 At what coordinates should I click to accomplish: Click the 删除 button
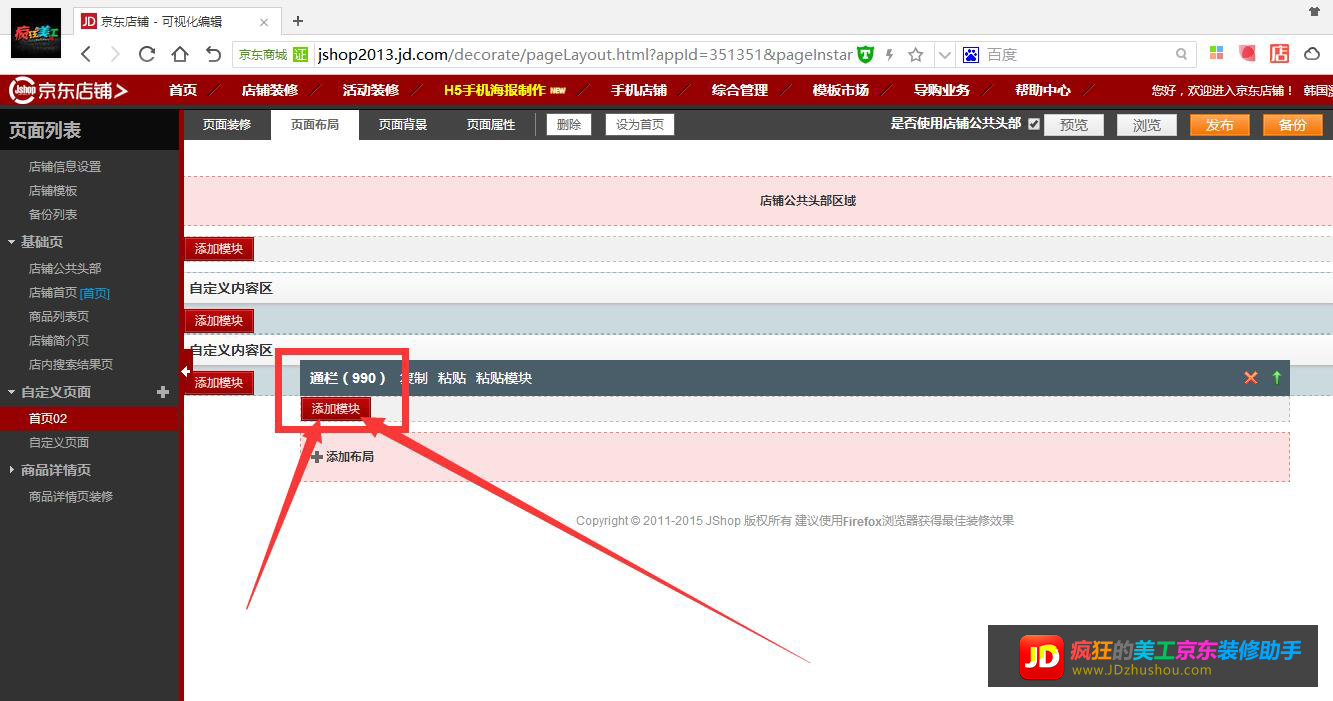click(x=569, y=125)
